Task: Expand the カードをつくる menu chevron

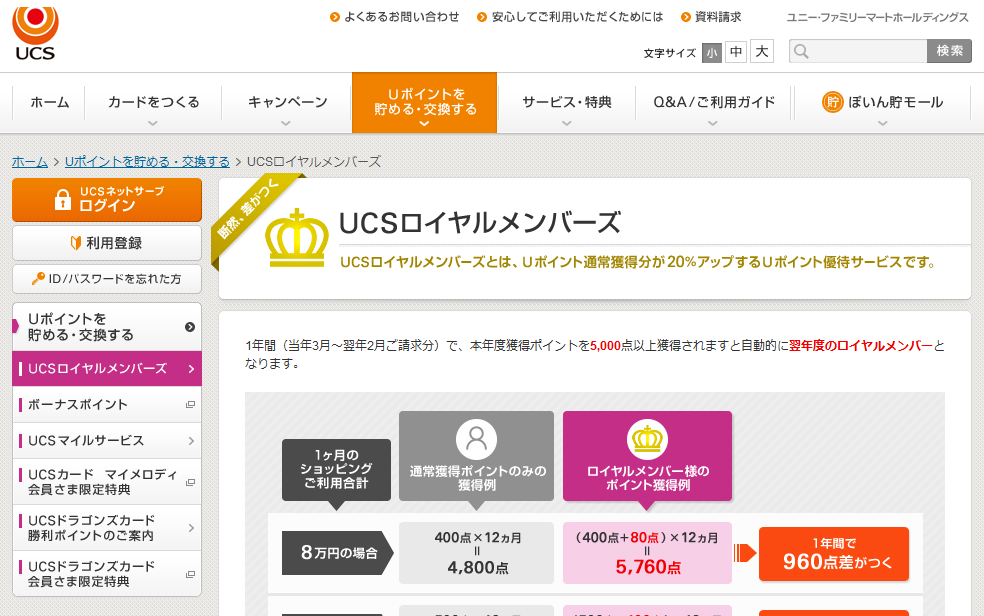Action: 152,124
